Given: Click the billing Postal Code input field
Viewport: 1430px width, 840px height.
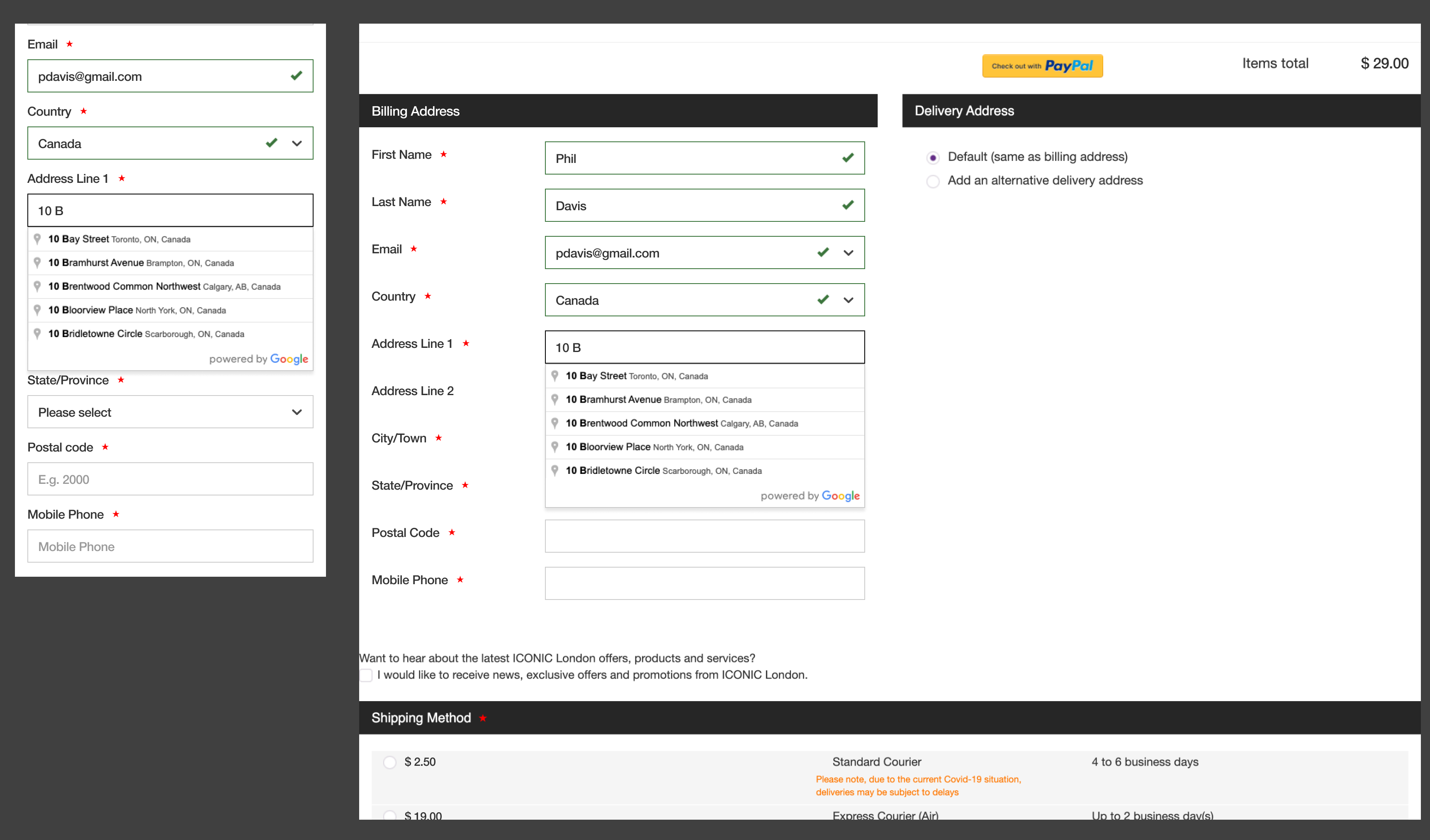Looking at the screenshot, I should pos(704,535).
